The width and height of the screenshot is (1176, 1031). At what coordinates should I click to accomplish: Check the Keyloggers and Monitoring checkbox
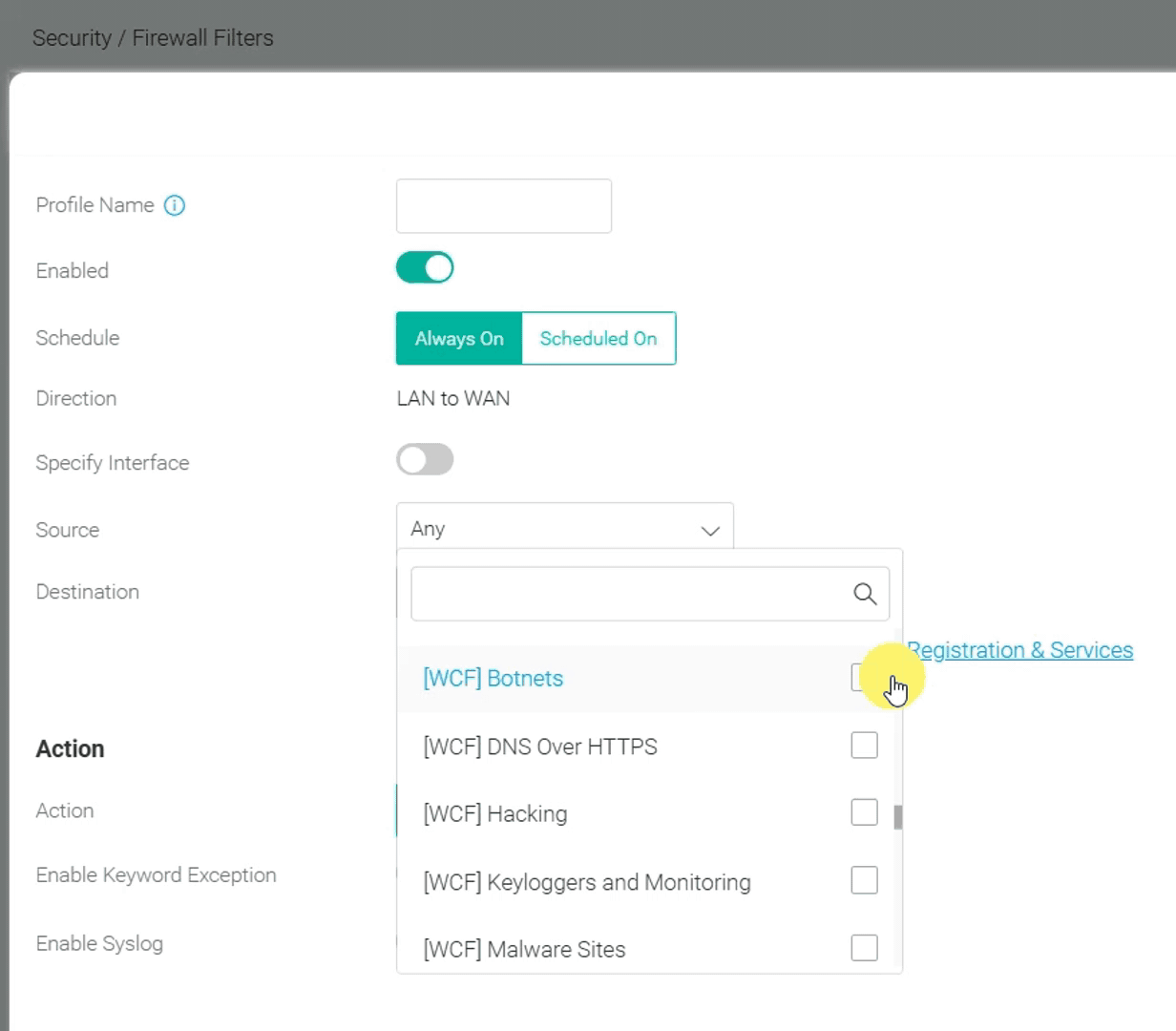(864, 880)
